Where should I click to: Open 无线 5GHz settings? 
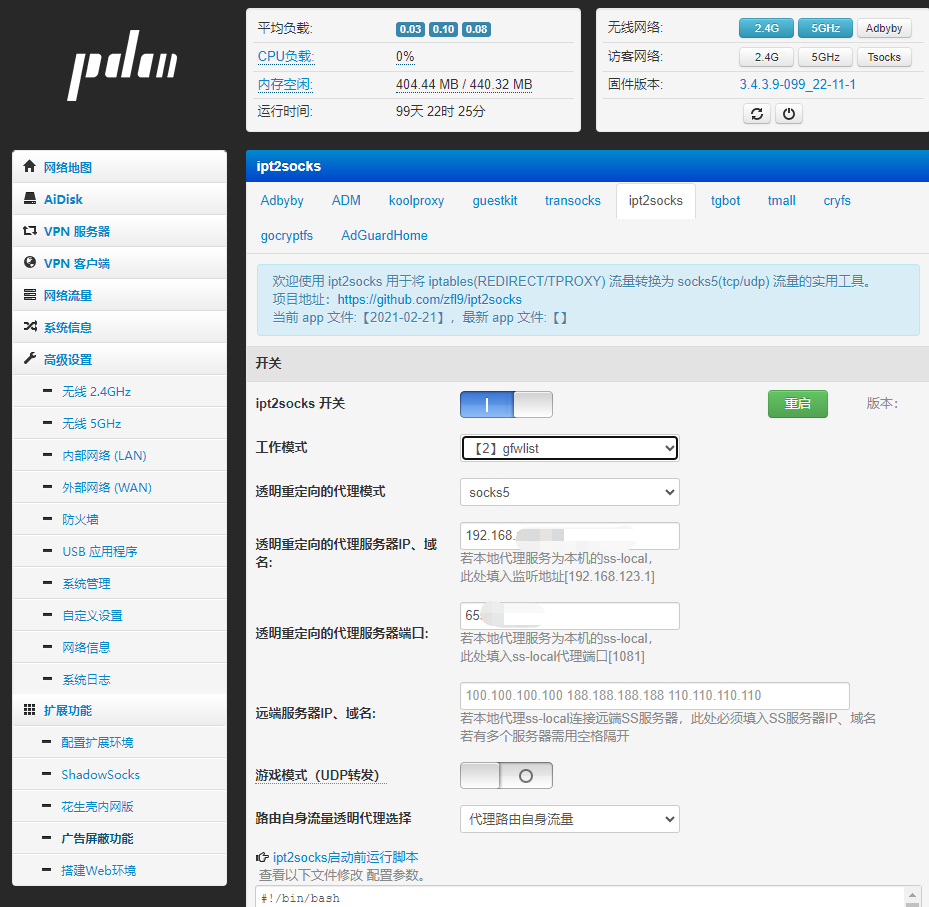(x=91, y=423)
